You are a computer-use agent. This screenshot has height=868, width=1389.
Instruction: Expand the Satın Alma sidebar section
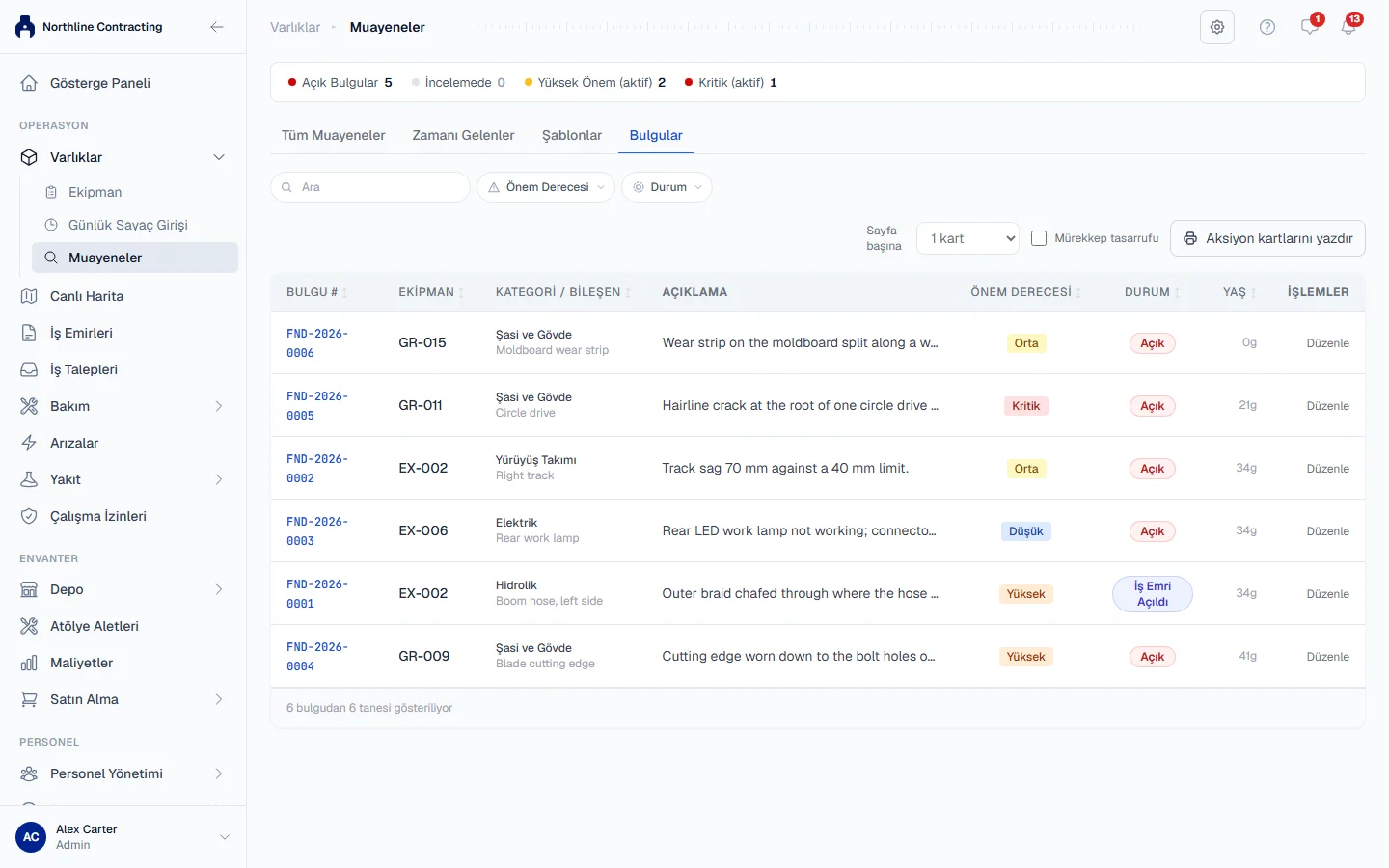(x=219, y=699)
